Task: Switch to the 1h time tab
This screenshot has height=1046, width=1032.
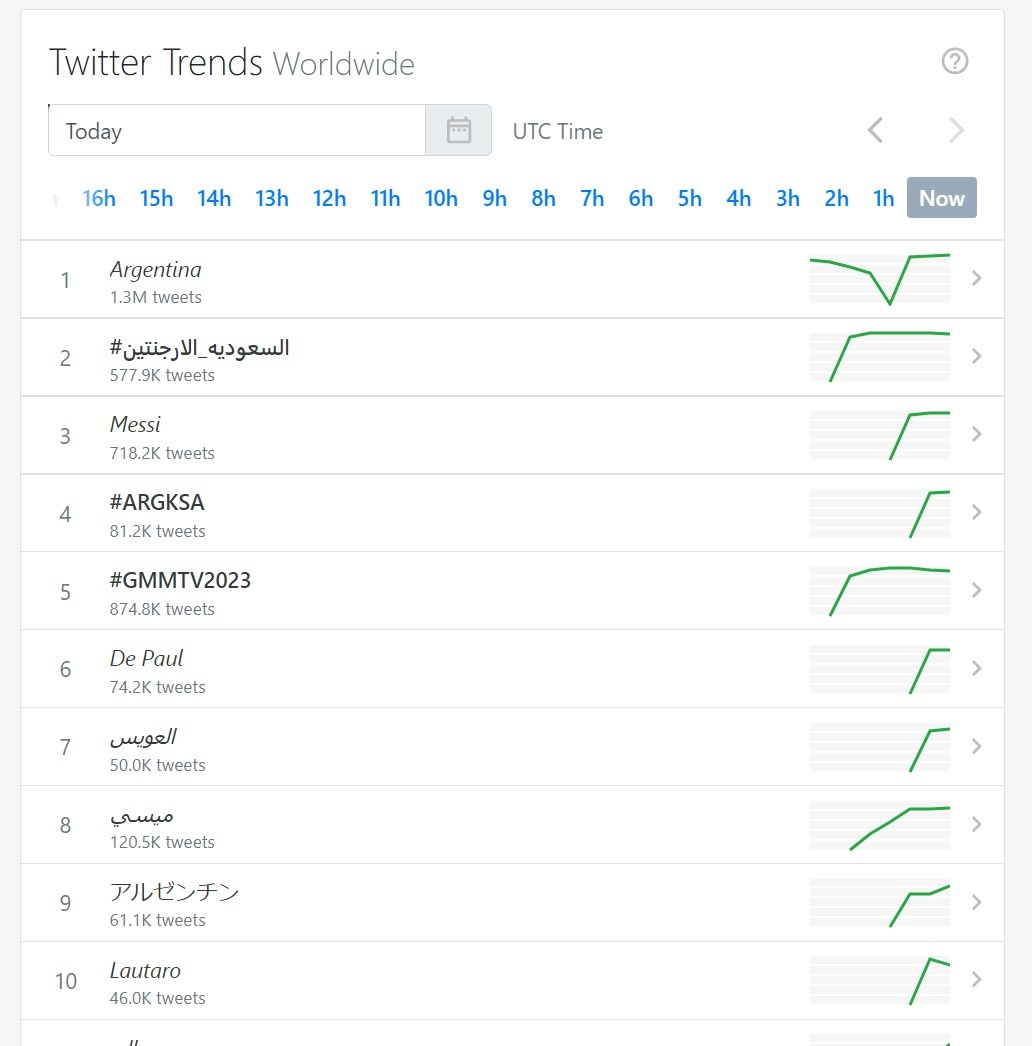Action: click(x=883, y=198)
